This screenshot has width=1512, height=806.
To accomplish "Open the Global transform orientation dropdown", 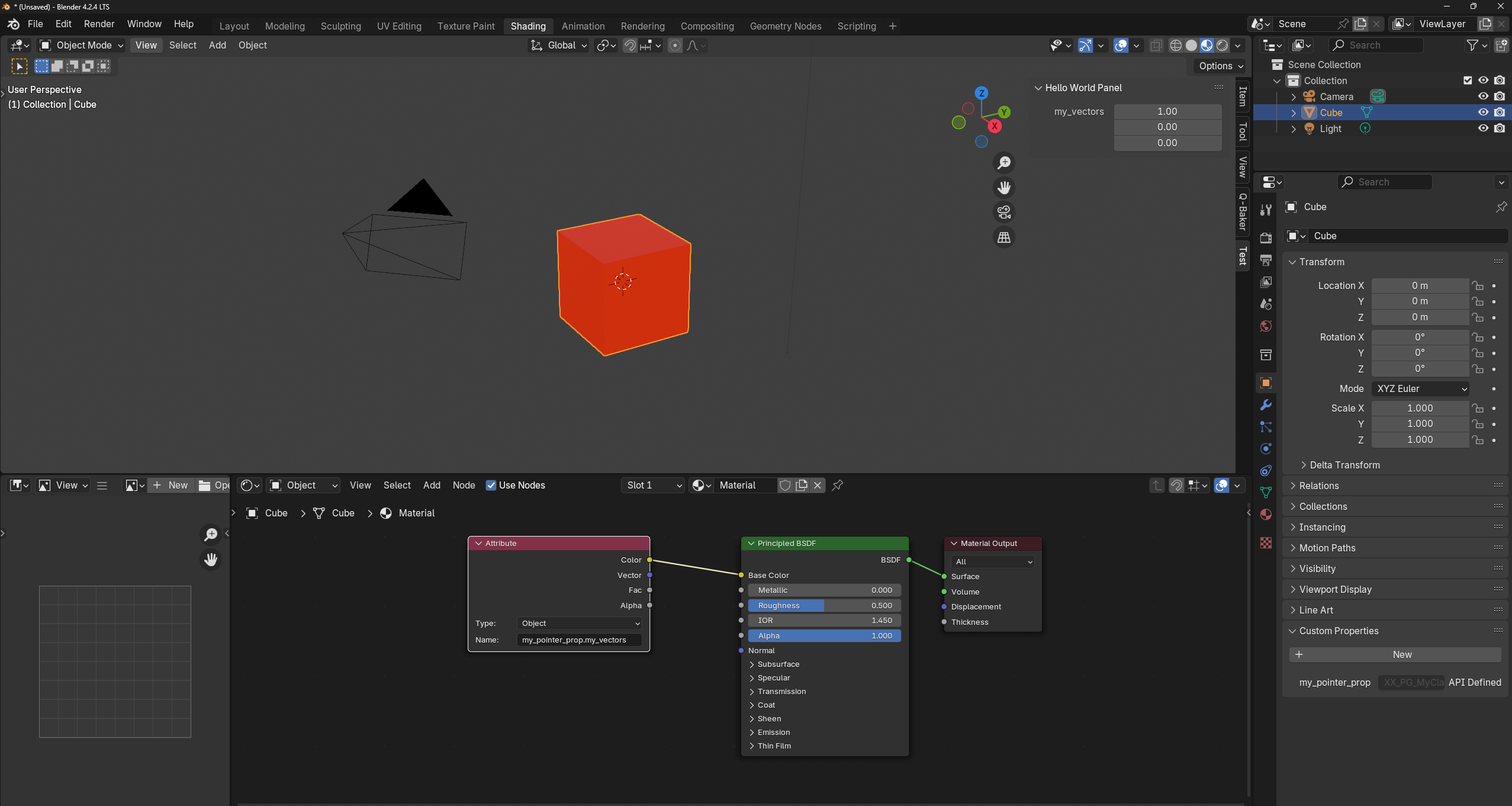I will 558,46.
